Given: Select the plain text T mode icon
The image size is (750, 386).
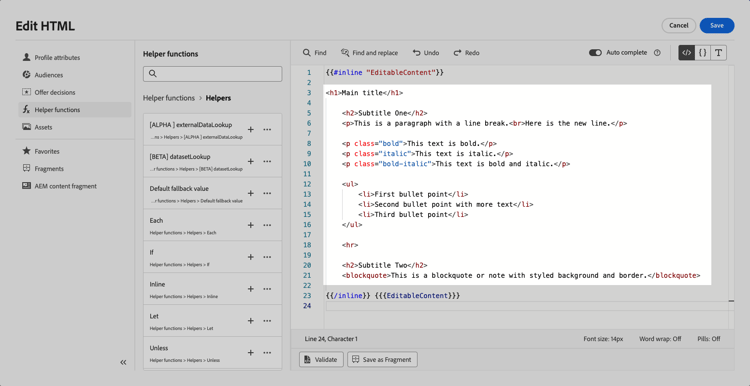Looking at the screenshot, I should [718, 53].
